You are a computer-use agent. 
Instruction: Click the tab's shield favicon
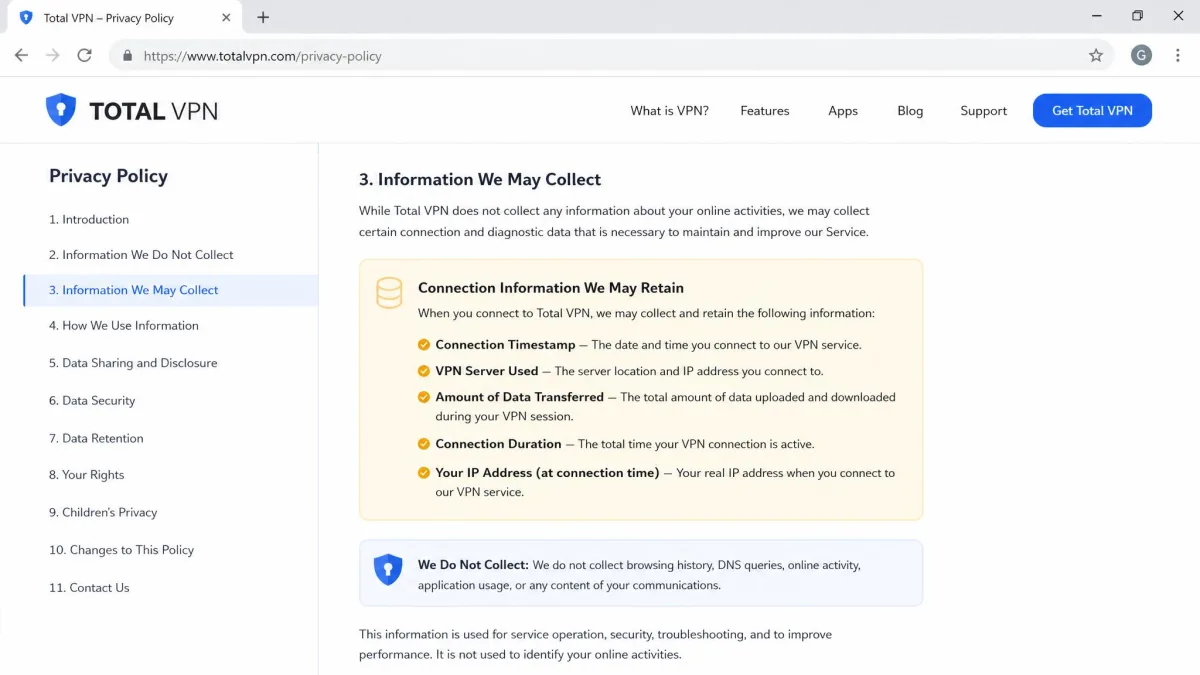[26, 17]
